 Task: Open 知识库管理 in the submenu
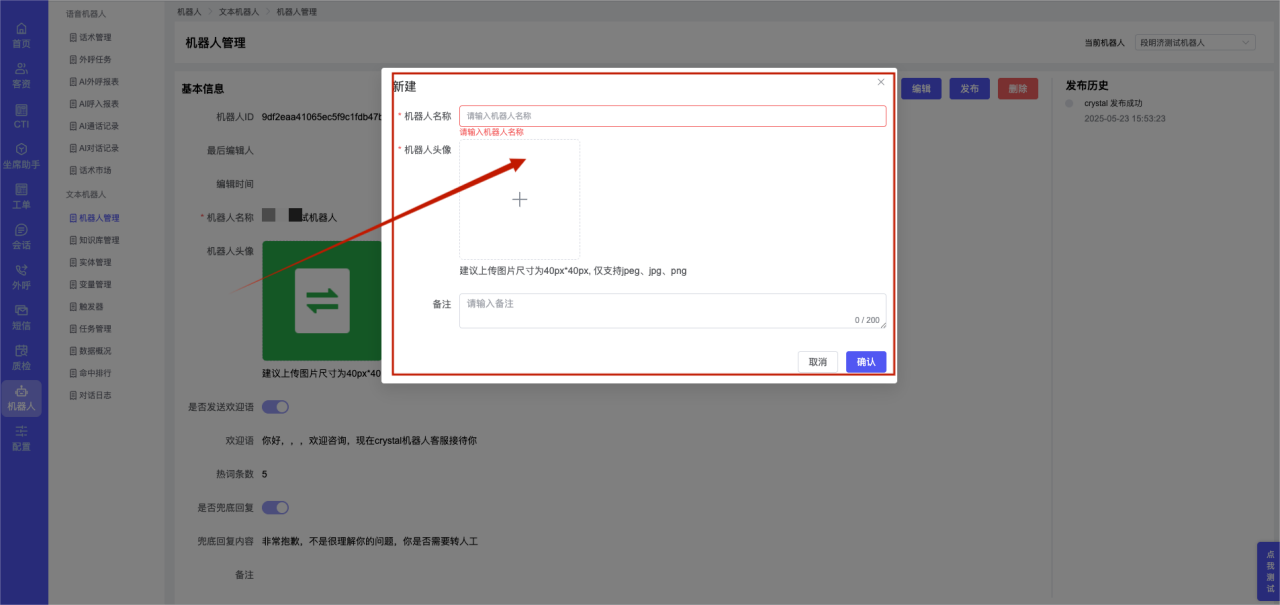99,240
